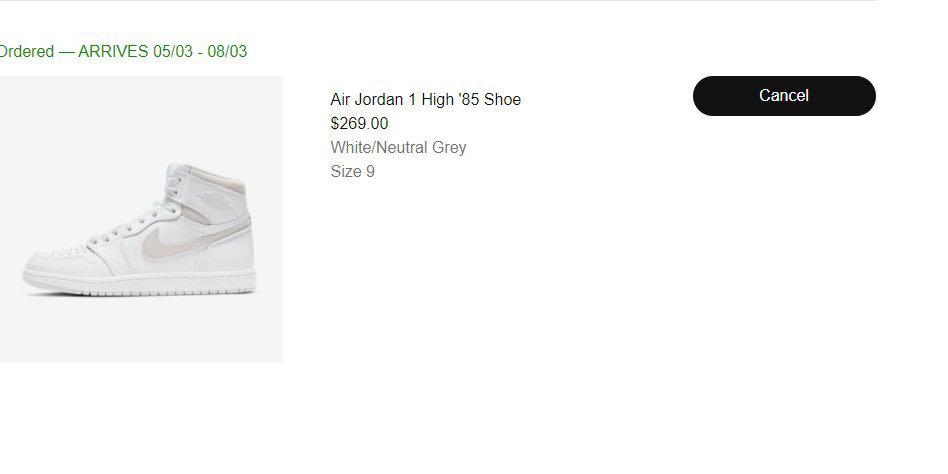Open the Air Jordan 1 High '85 Shoe title

pyautogui.click(x=425, y=99)
